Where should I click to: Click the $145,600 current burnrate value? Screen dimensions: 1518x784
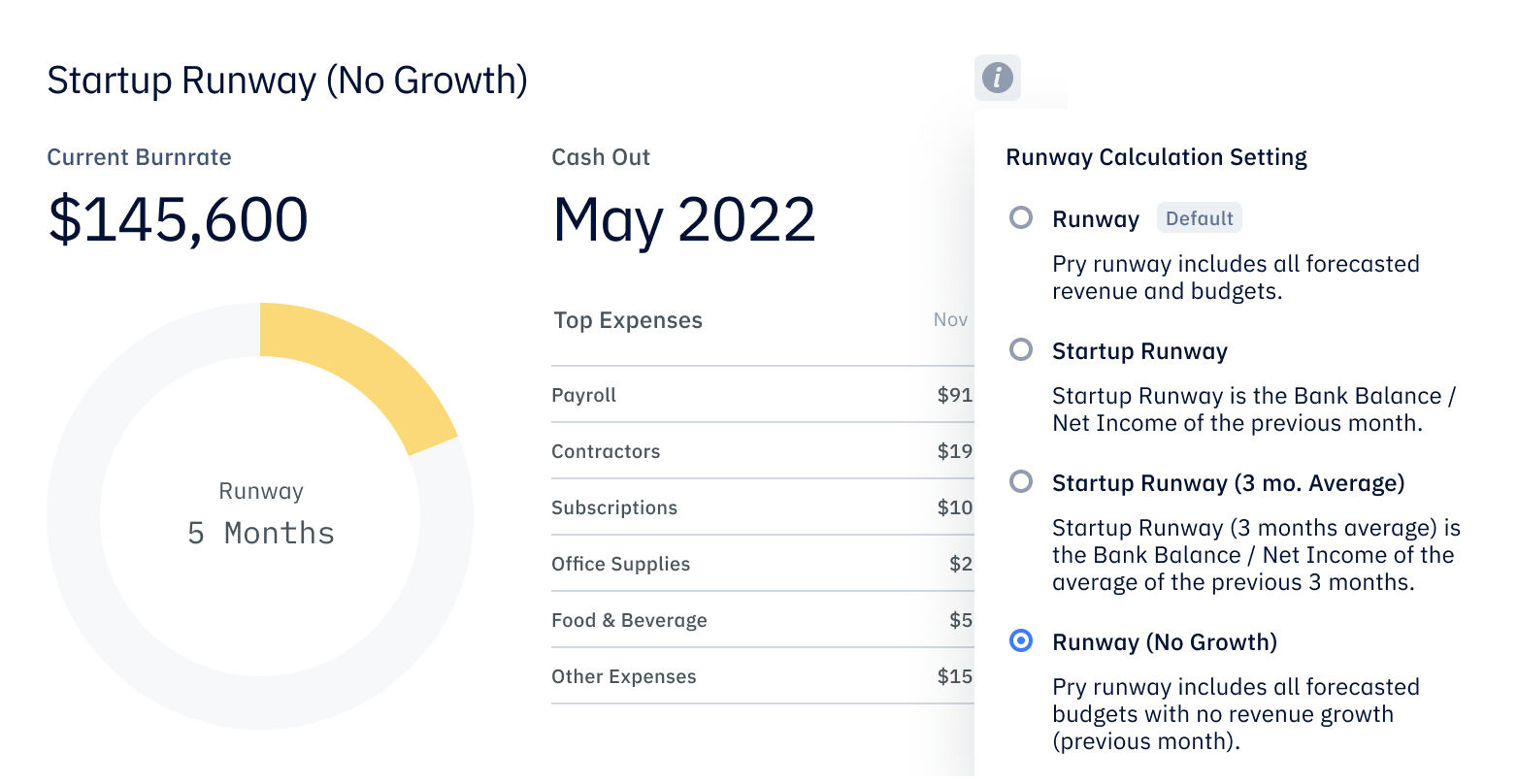pyautogui.click(x=178, y=219)
